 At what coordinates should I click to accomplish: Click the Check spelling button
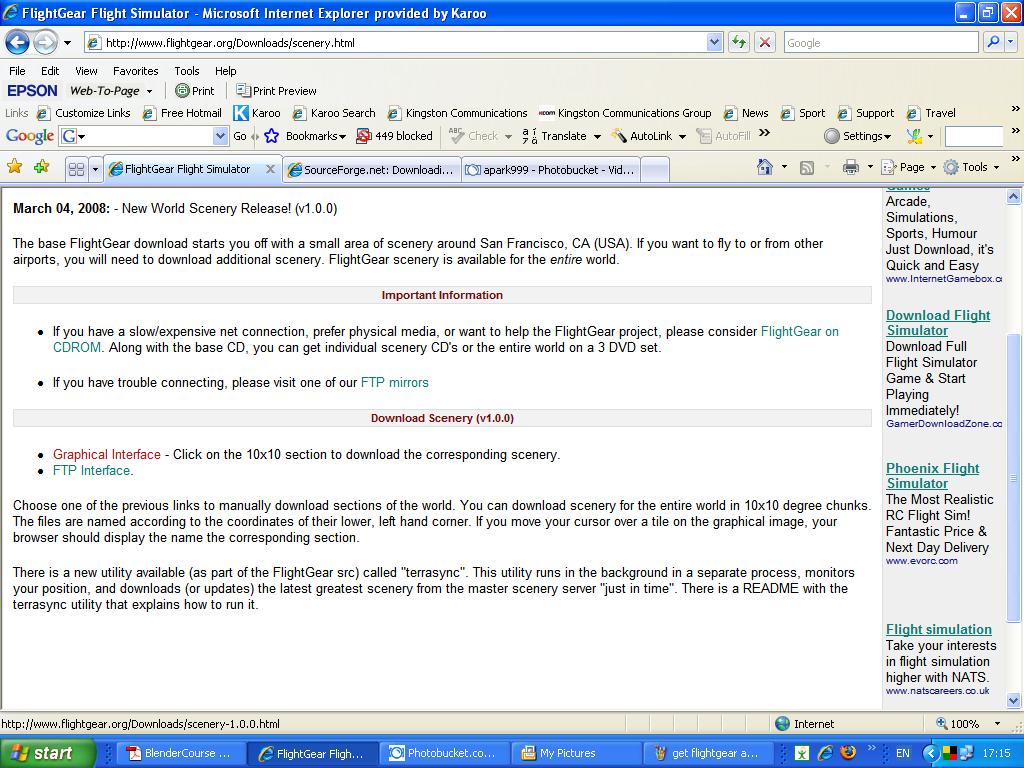[x=474, y=136]
